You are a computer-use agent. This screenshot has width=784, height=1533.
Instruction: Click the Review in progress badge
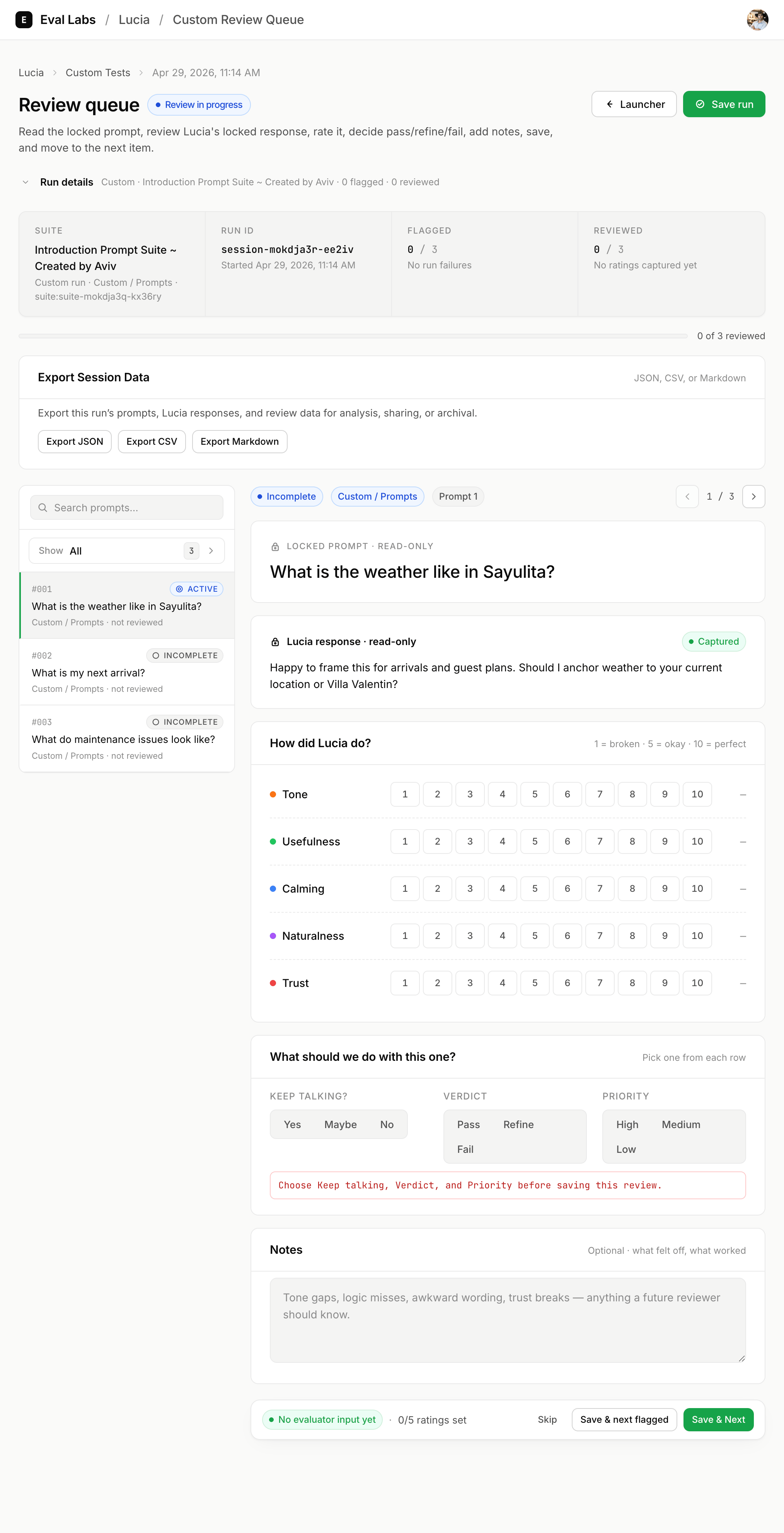[199, 105]
